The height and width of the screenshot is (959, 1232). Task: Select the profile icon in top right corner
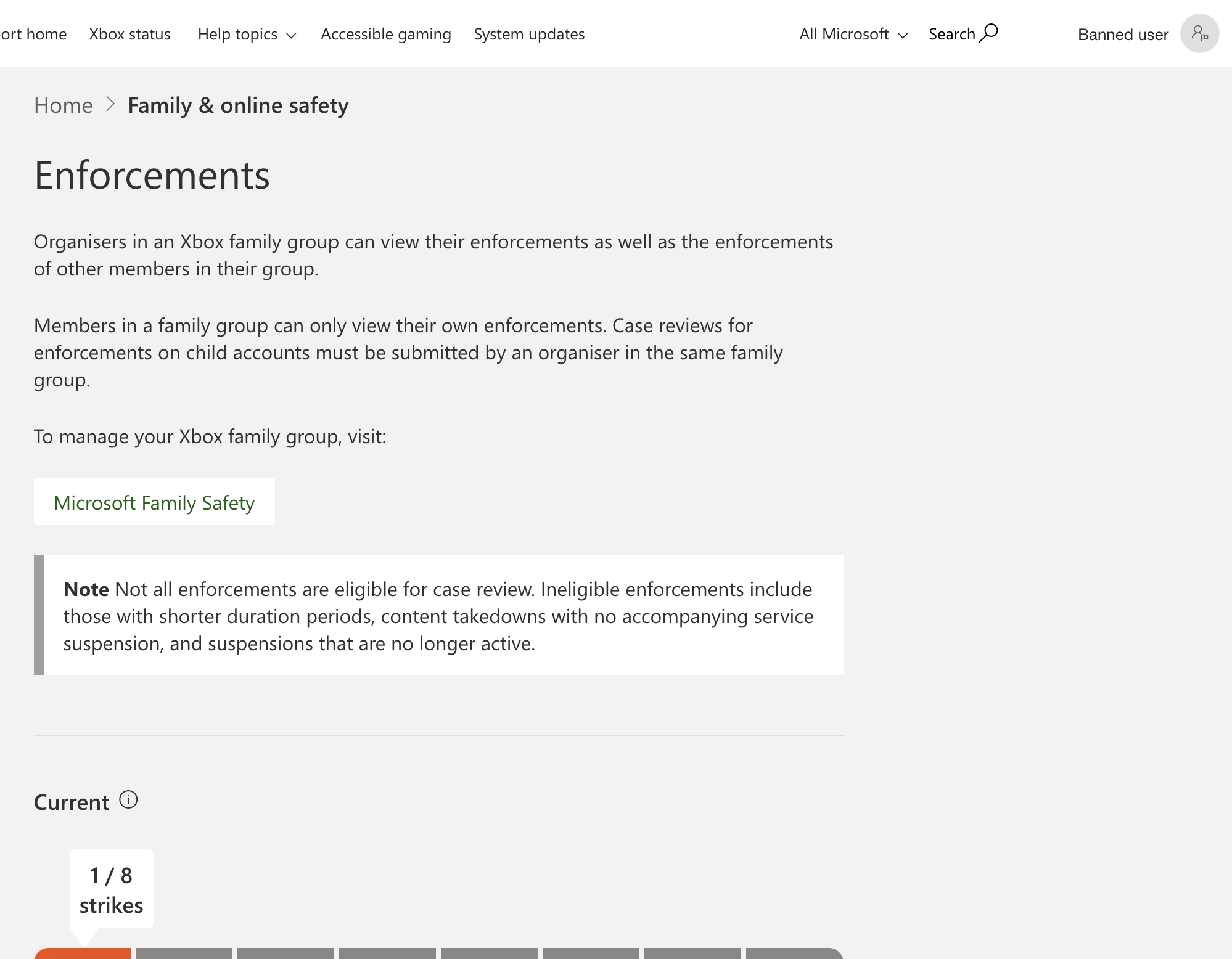point(1199,33)
